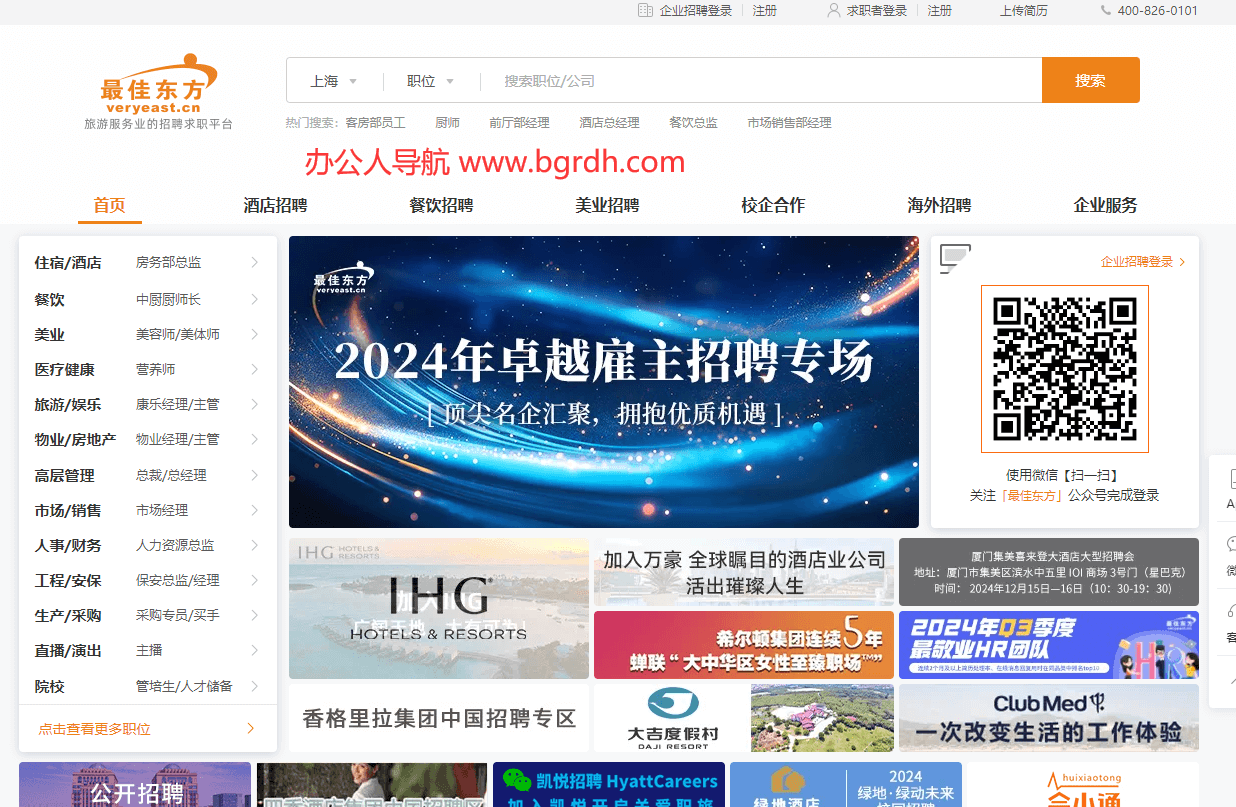Click the phone icon beside 400-826-0101
Screen dimensions: 1236x807
[x=1105, y=11]
